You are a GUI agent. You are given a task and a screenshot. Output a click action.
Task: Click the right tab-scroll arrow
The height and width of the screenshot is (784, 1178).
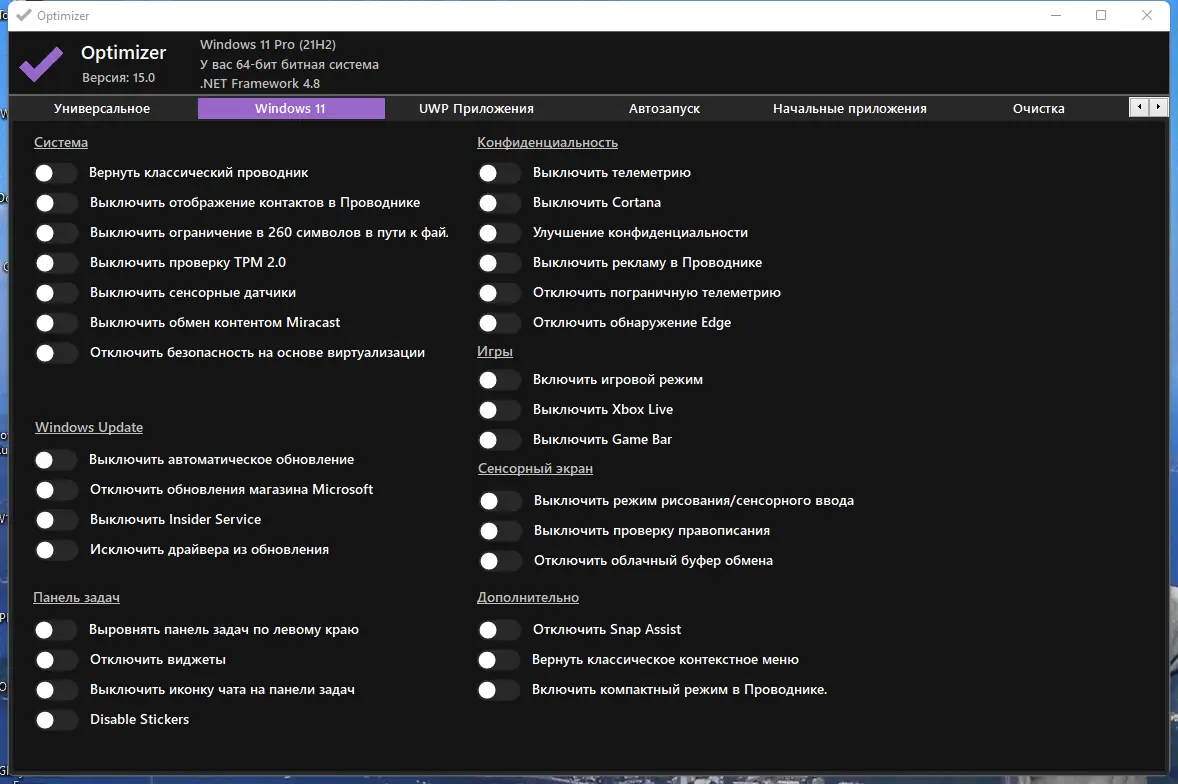1160,107
